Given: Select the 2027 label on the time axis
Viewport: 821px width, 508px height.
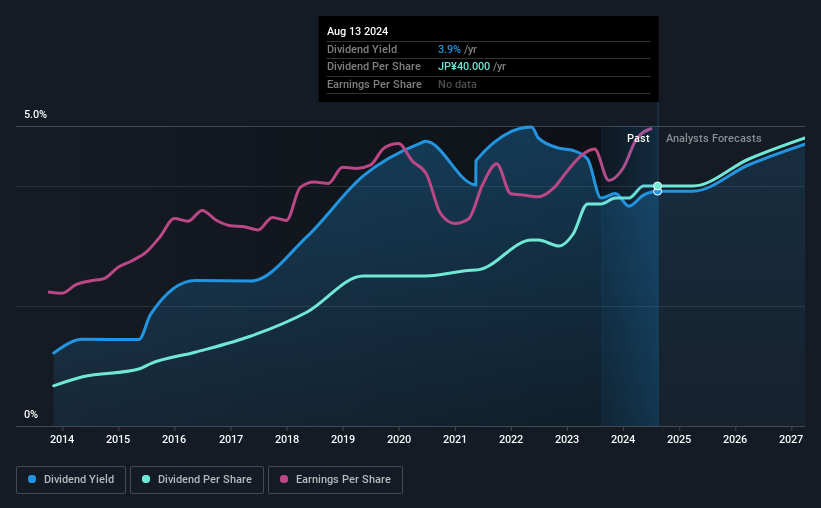Looking at the screenshot, I should click(791, 439).
